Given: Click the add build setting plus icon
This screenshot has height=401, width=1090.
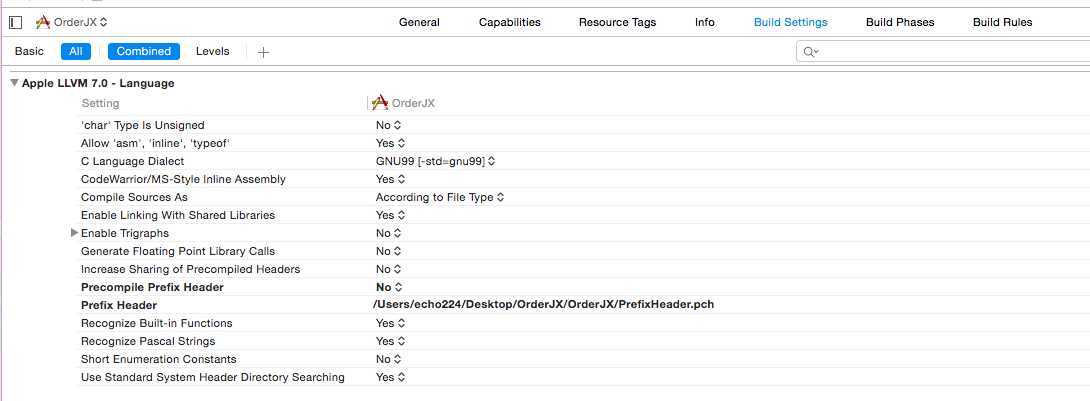Looking at the screenshot, I should coord(263,52).
